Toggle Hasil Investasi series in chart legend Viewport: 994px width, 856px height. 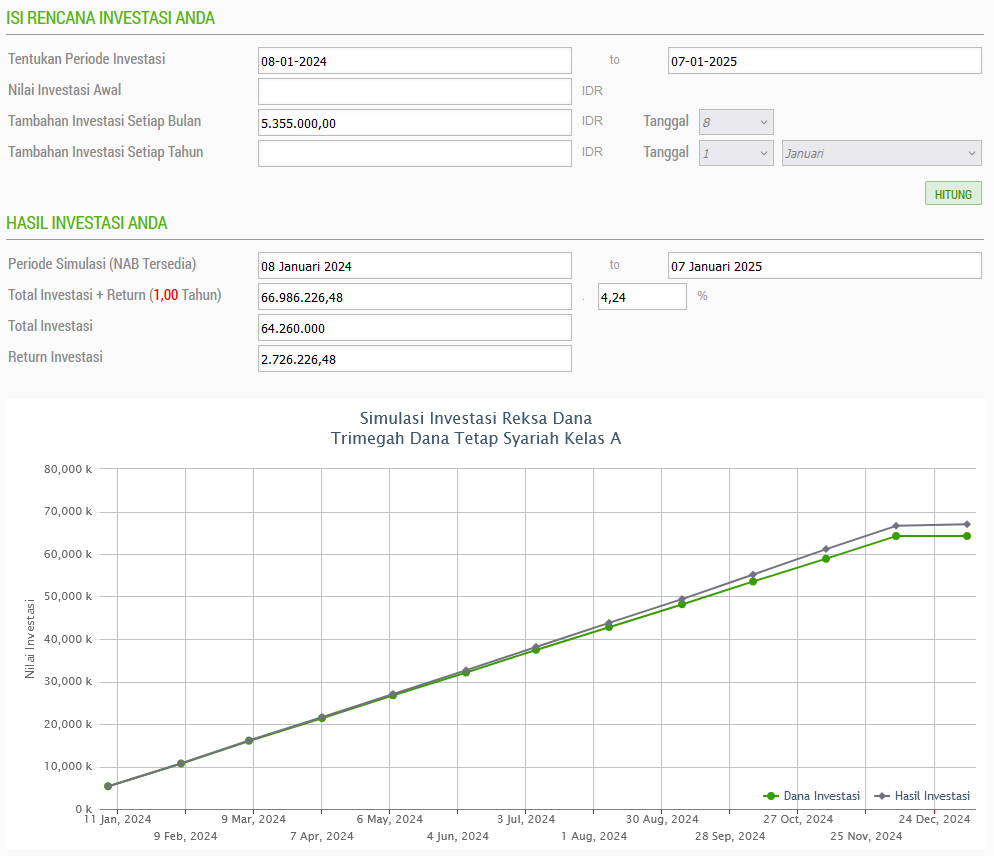(922, 796)
